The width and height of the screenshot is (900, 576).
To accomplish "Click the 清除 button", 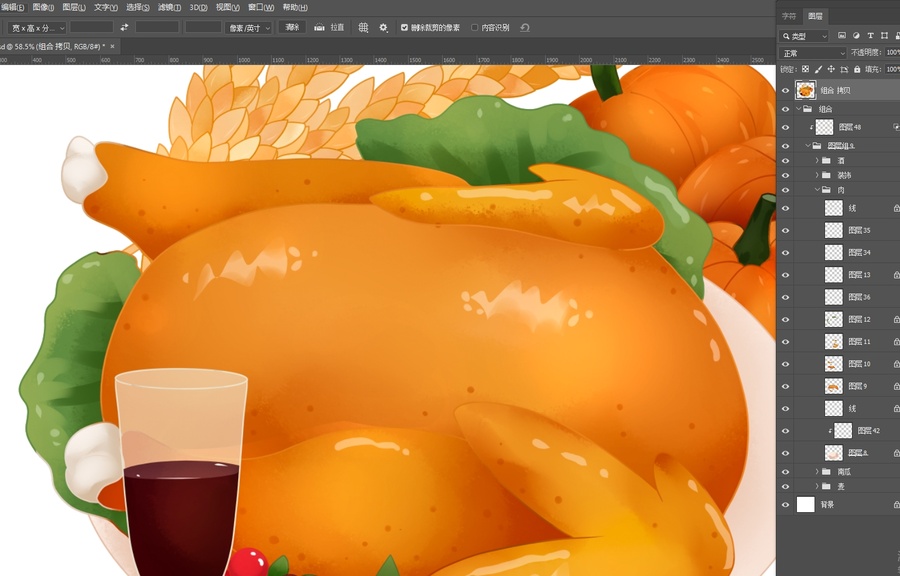I will coord(292,28).
